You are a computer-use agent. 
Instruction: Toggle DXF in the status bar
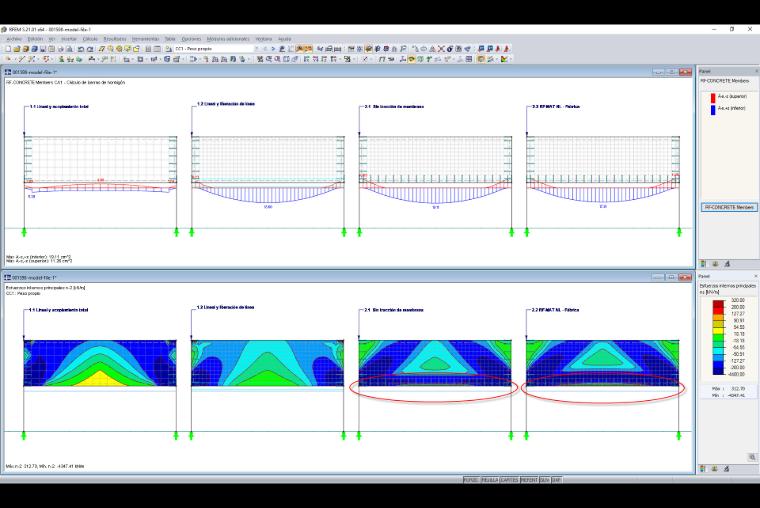pyautogui.click(x=556, y=479)
